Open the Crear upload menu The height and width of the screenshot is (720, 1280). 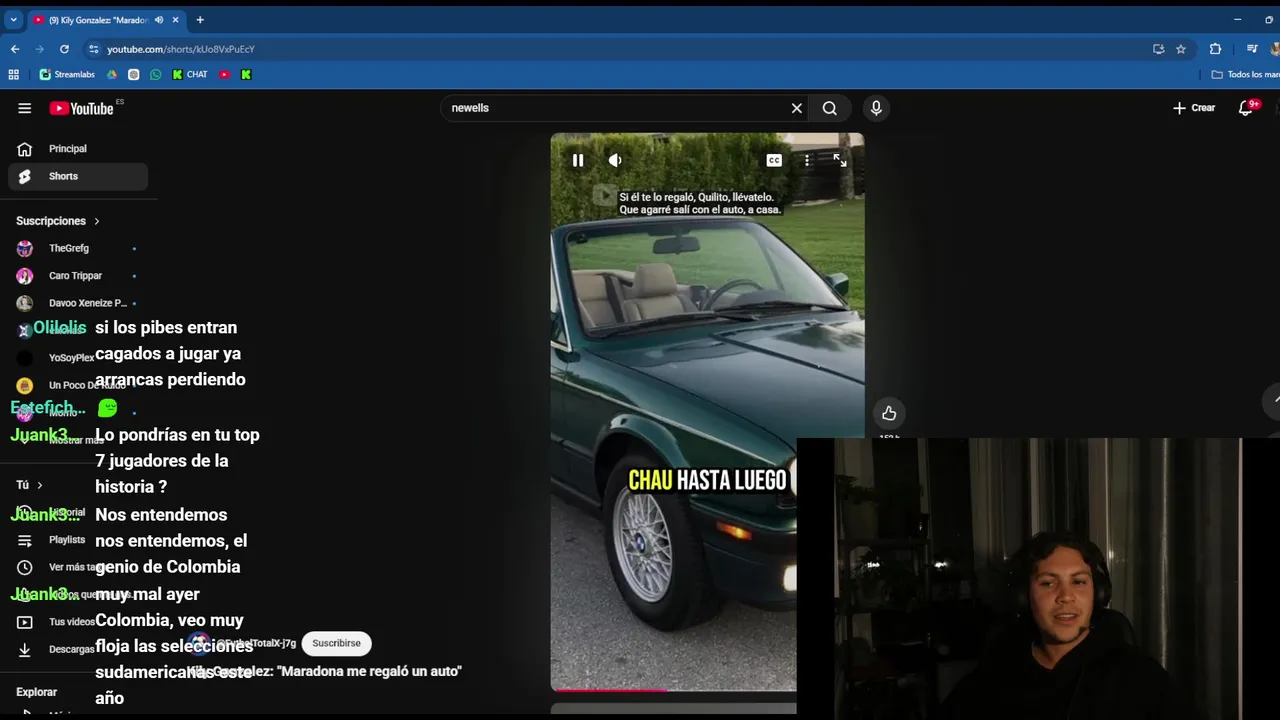click(x=1194, y=108)
